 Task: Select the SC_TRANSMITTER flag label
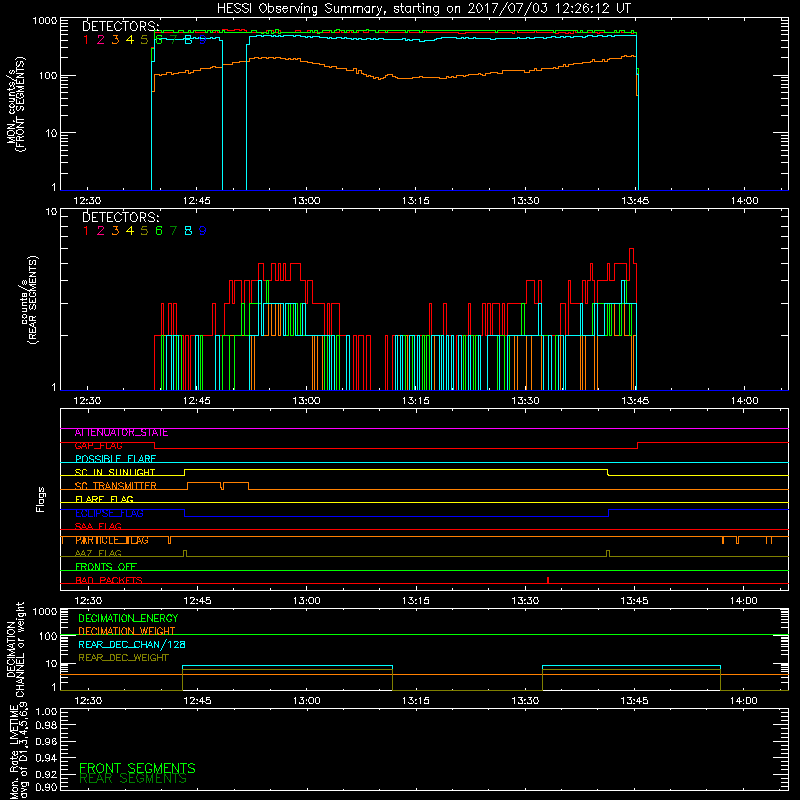point(116,486)
